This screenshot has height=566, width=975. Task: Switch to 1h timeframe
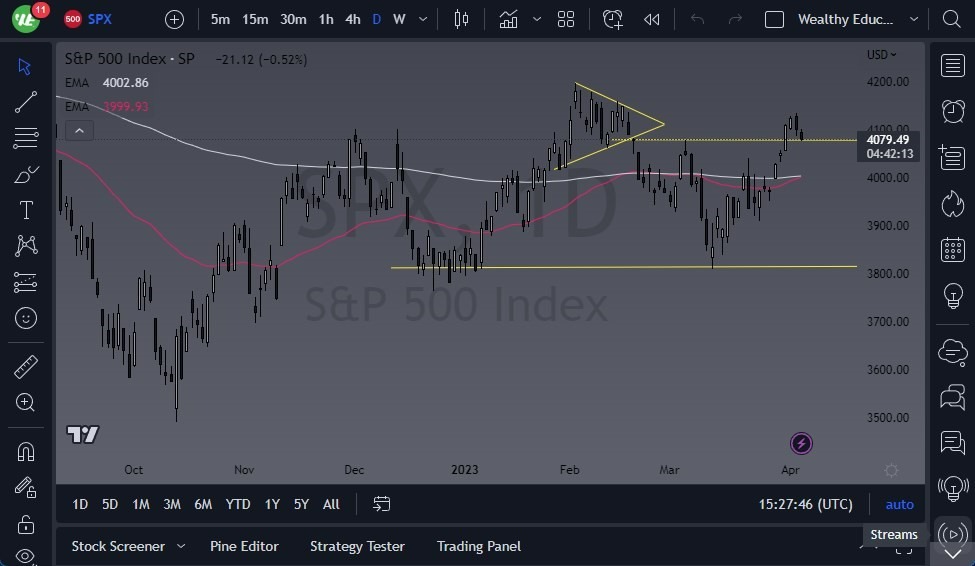[x=326, y=19]
